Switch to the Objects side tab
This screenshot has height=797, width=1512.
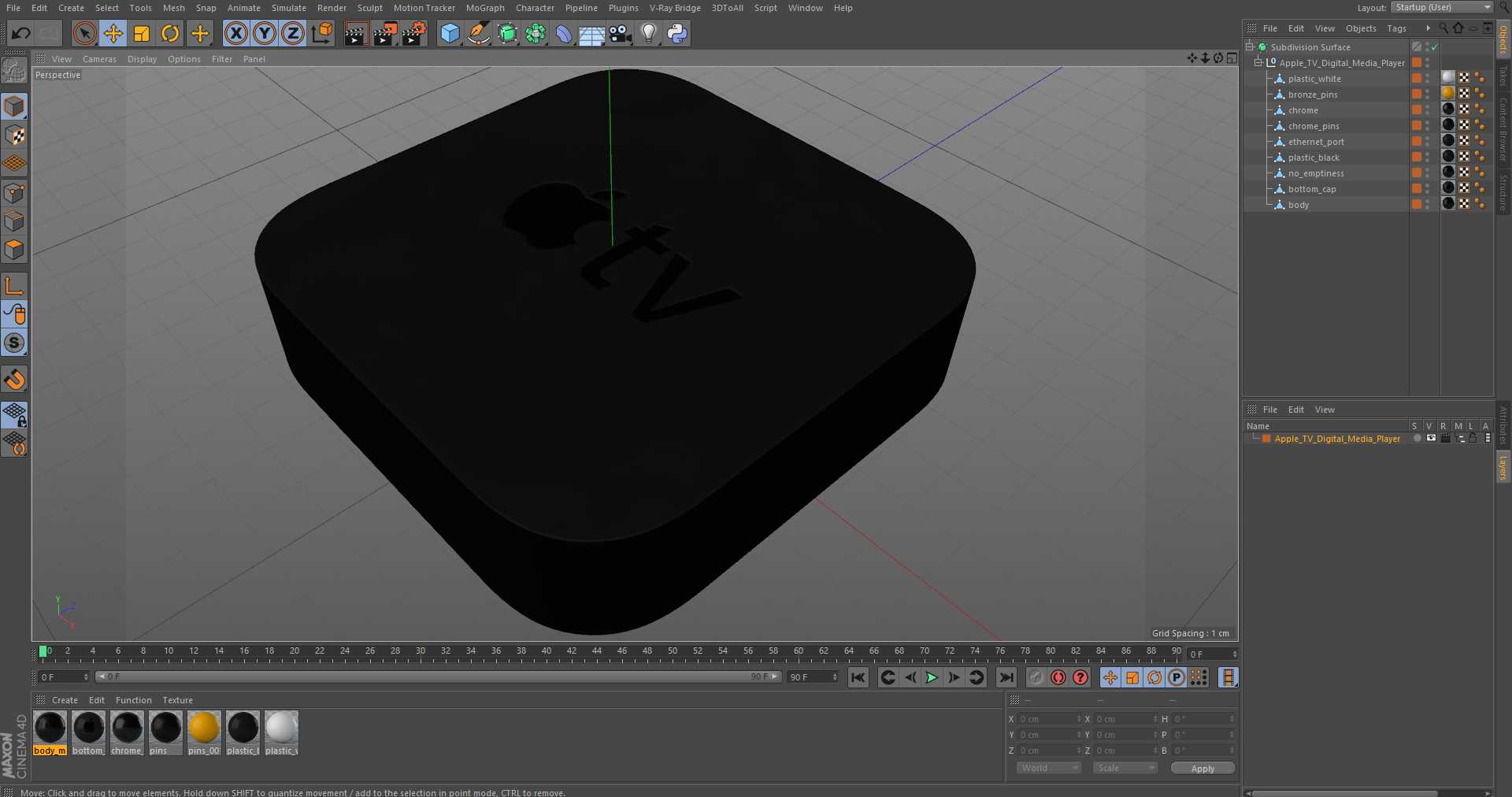1503,38
